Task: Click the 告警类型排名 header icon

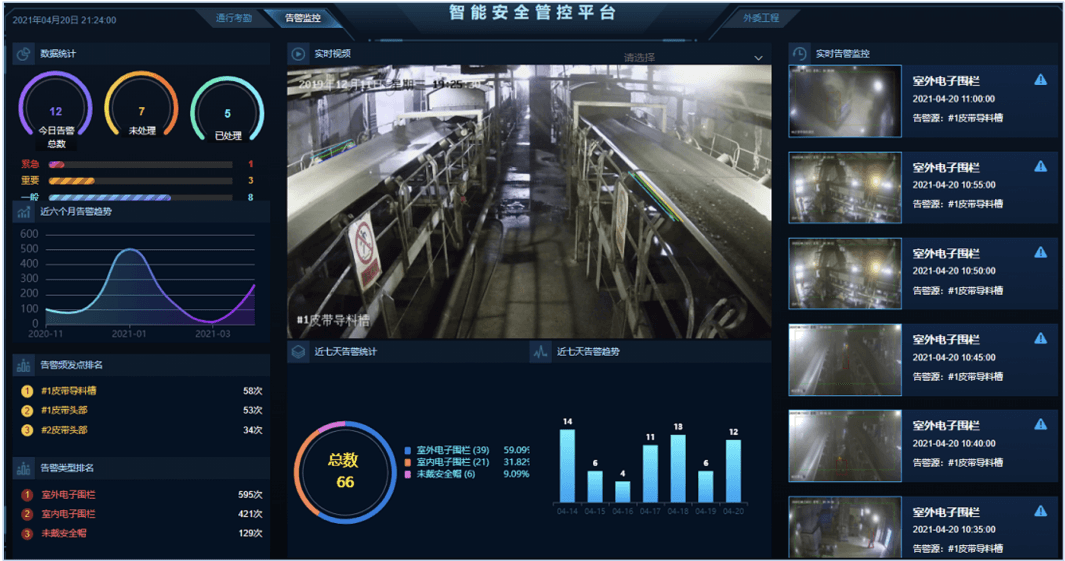Action: point(24,468)
